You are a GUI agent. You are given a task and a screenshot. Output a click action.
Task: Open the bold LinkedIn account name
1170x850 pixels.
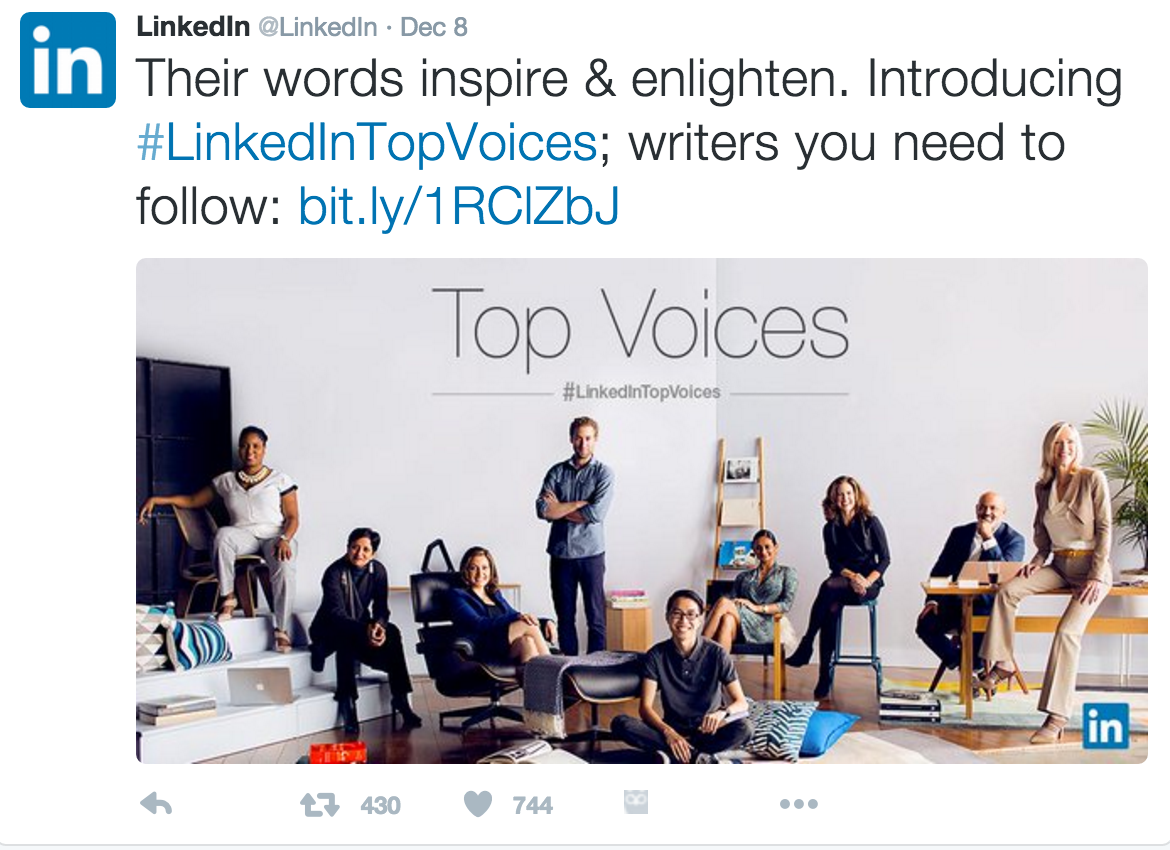click(193, 27)
